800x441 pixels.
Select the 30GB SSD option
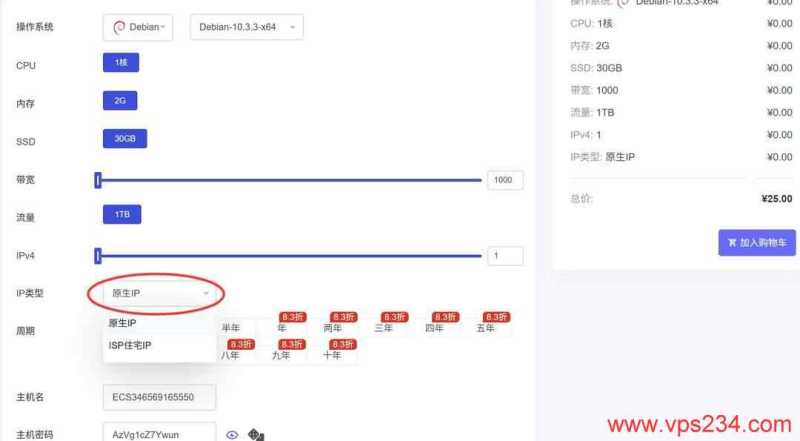(x=125, y=138)
